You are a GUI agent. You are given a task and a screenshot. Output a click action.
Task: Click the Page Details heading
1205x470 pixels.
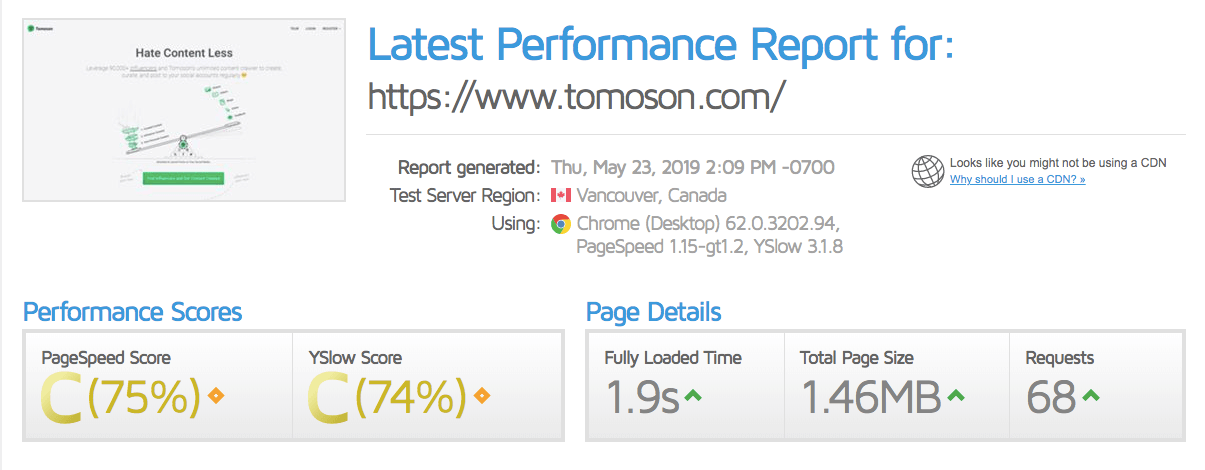654,312
